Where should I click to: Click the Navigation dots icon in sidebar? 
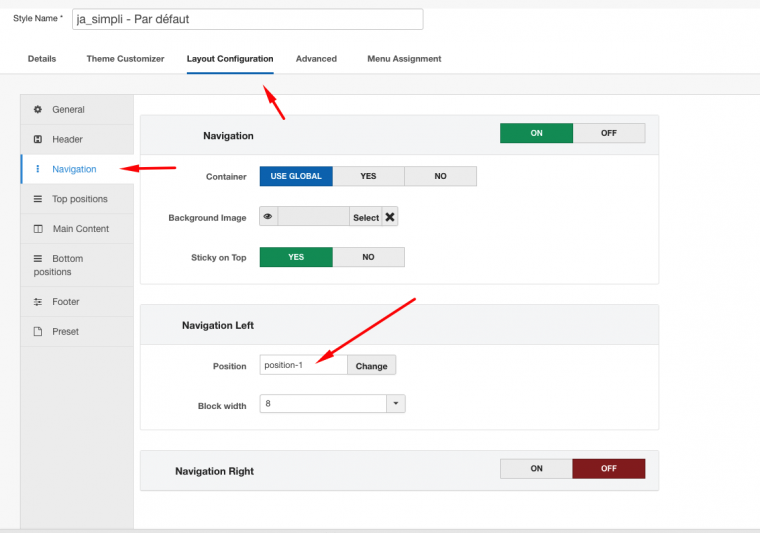pos(37,169)
